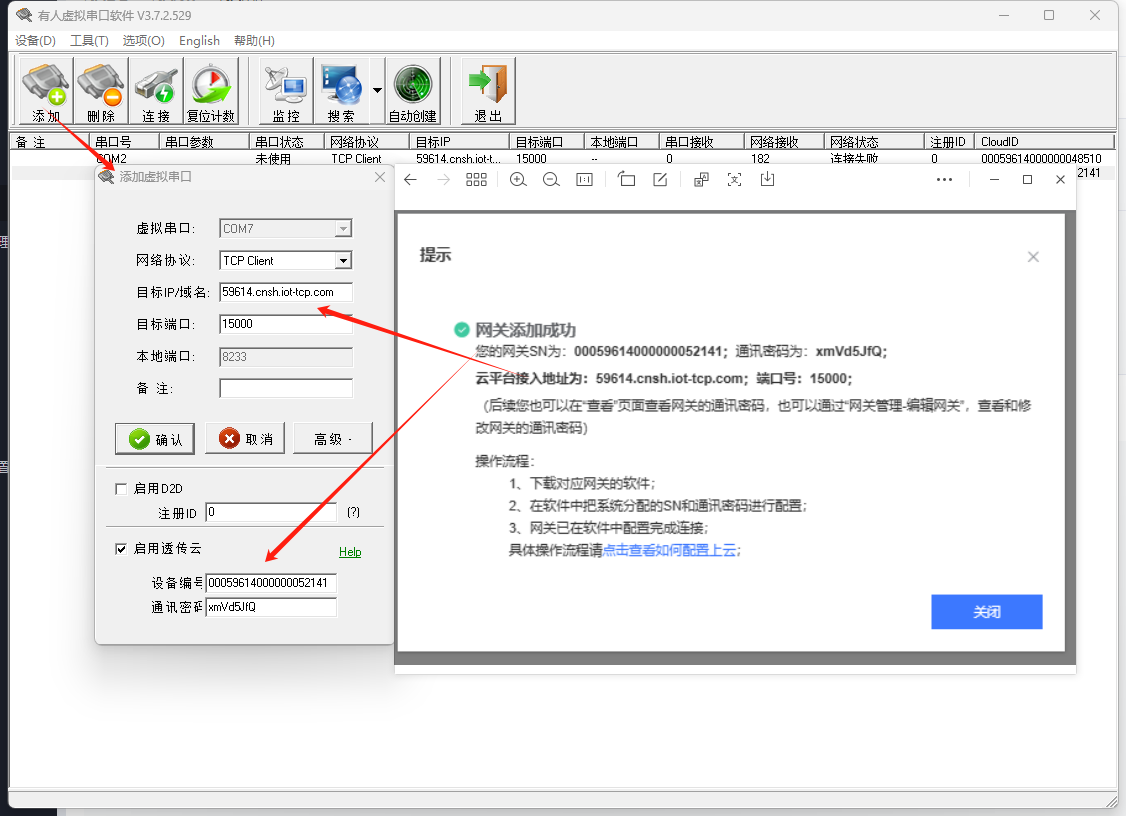This screenshot has height=816, width=1126.
Task: Click the rotate icon in image viewer
Action: [626, 179]
